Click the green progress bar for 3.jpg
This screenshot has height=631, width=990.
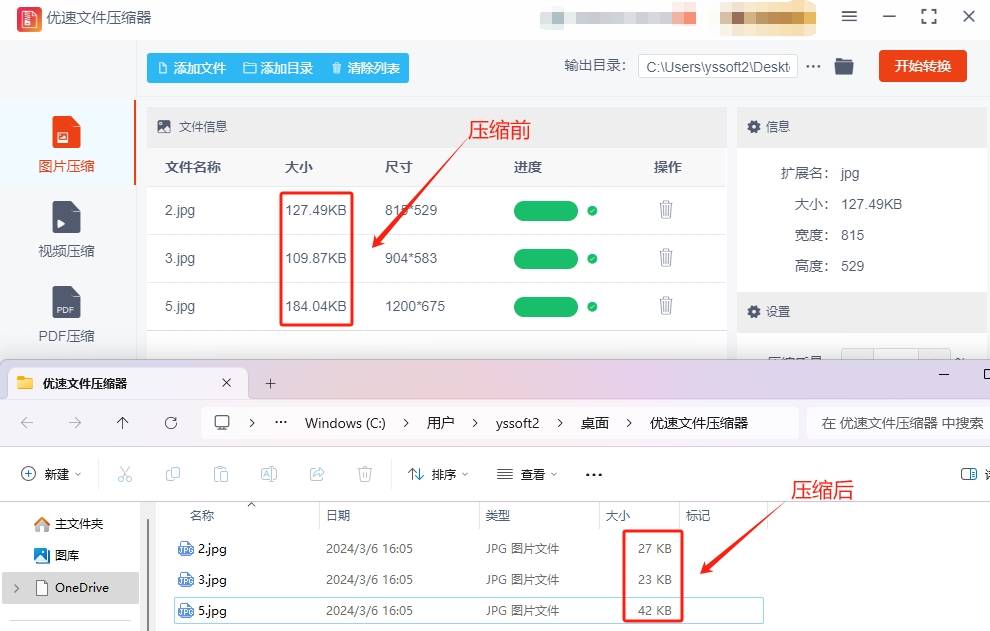(x=545, y=258)
